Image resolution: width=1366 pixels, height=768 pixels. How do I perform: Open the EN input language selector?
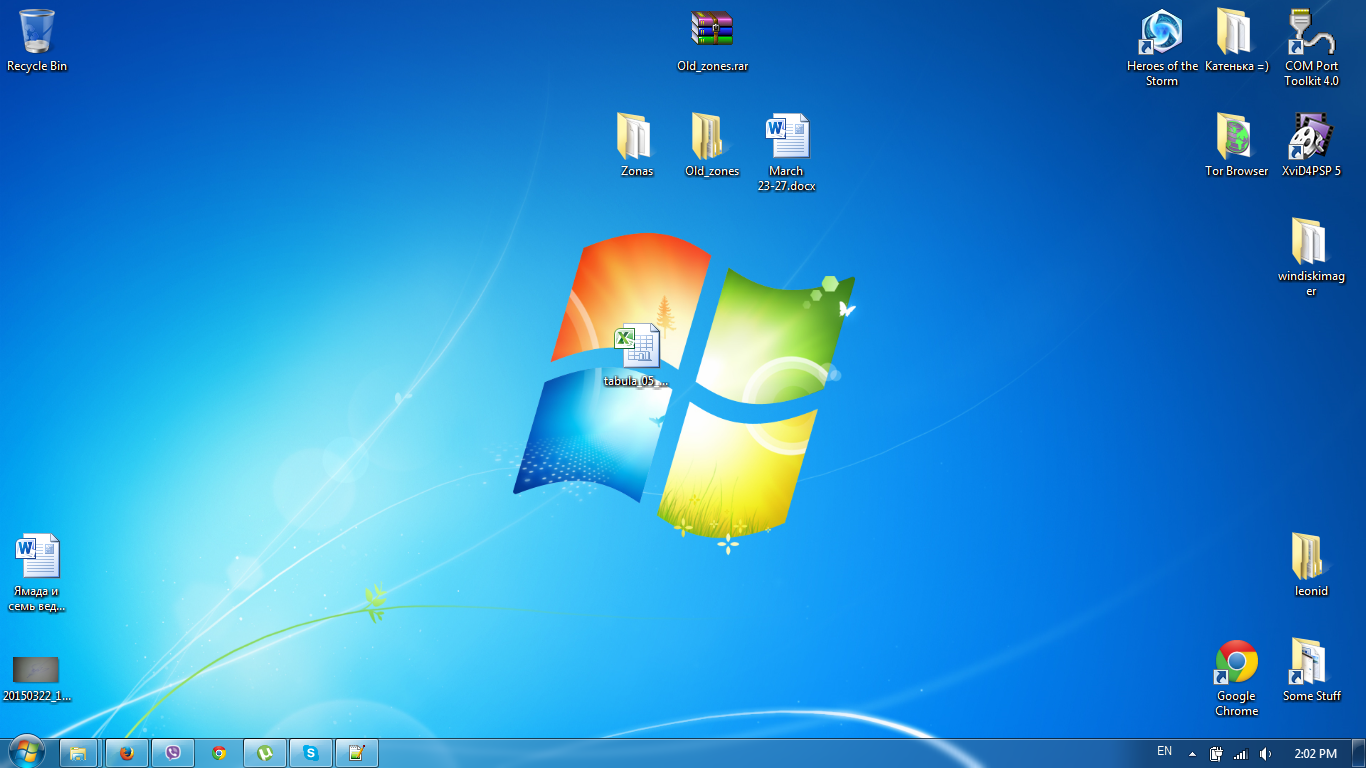pyautogui.click(x=1164, y=752)
